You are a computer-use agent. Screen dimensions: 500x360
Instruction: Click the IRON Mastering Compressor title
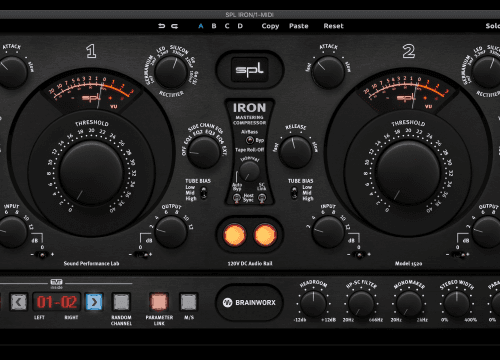tap(250, 113)
